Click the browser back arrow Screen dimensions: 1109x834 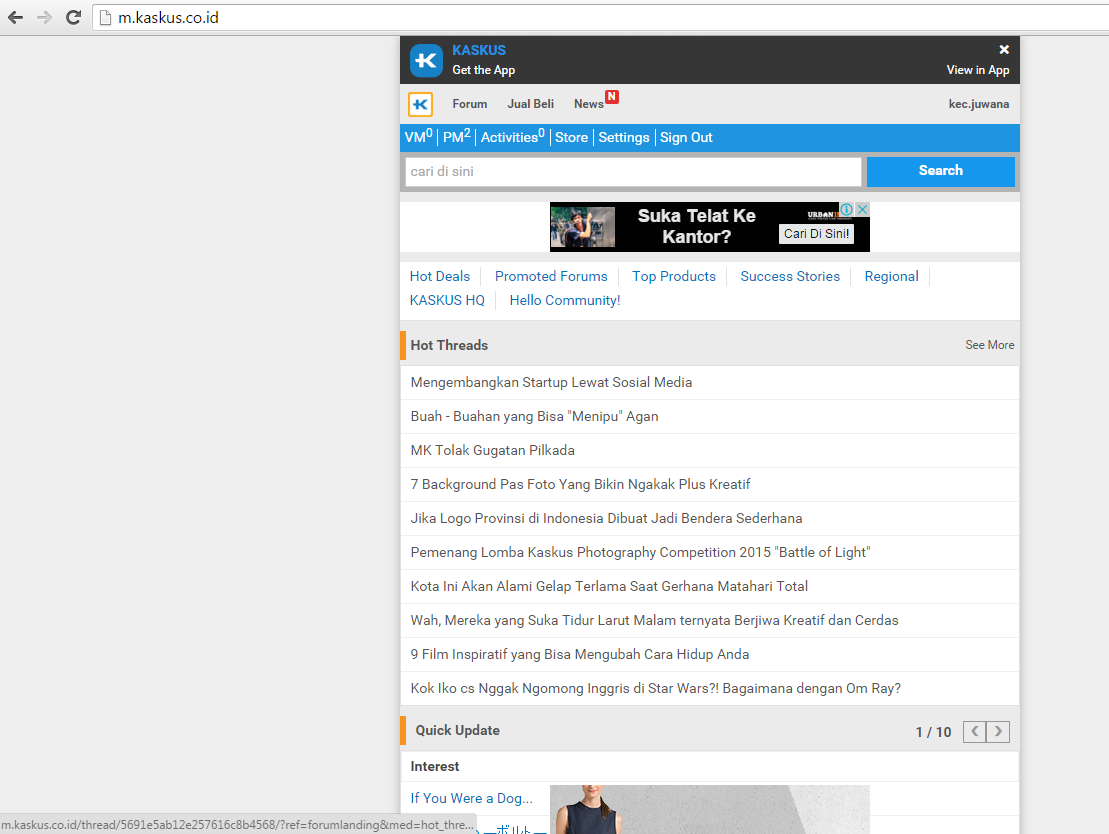click(16, 18)
